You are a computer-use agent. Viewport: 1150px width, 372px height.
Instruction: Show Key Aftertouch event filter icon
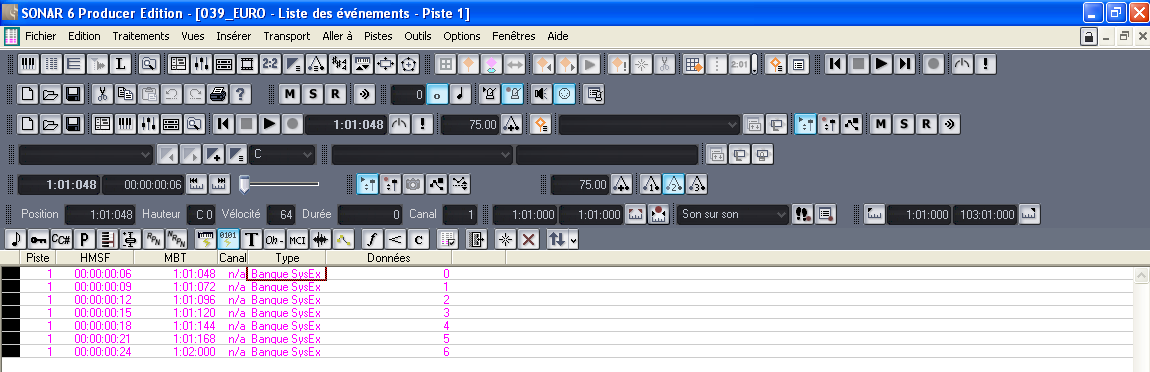[39, 239]
